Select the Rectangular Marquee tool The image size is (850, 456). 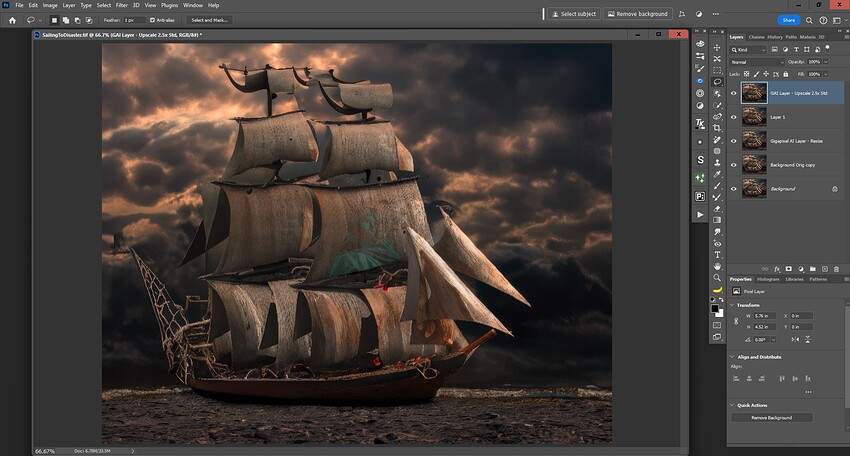pos(717,70)
